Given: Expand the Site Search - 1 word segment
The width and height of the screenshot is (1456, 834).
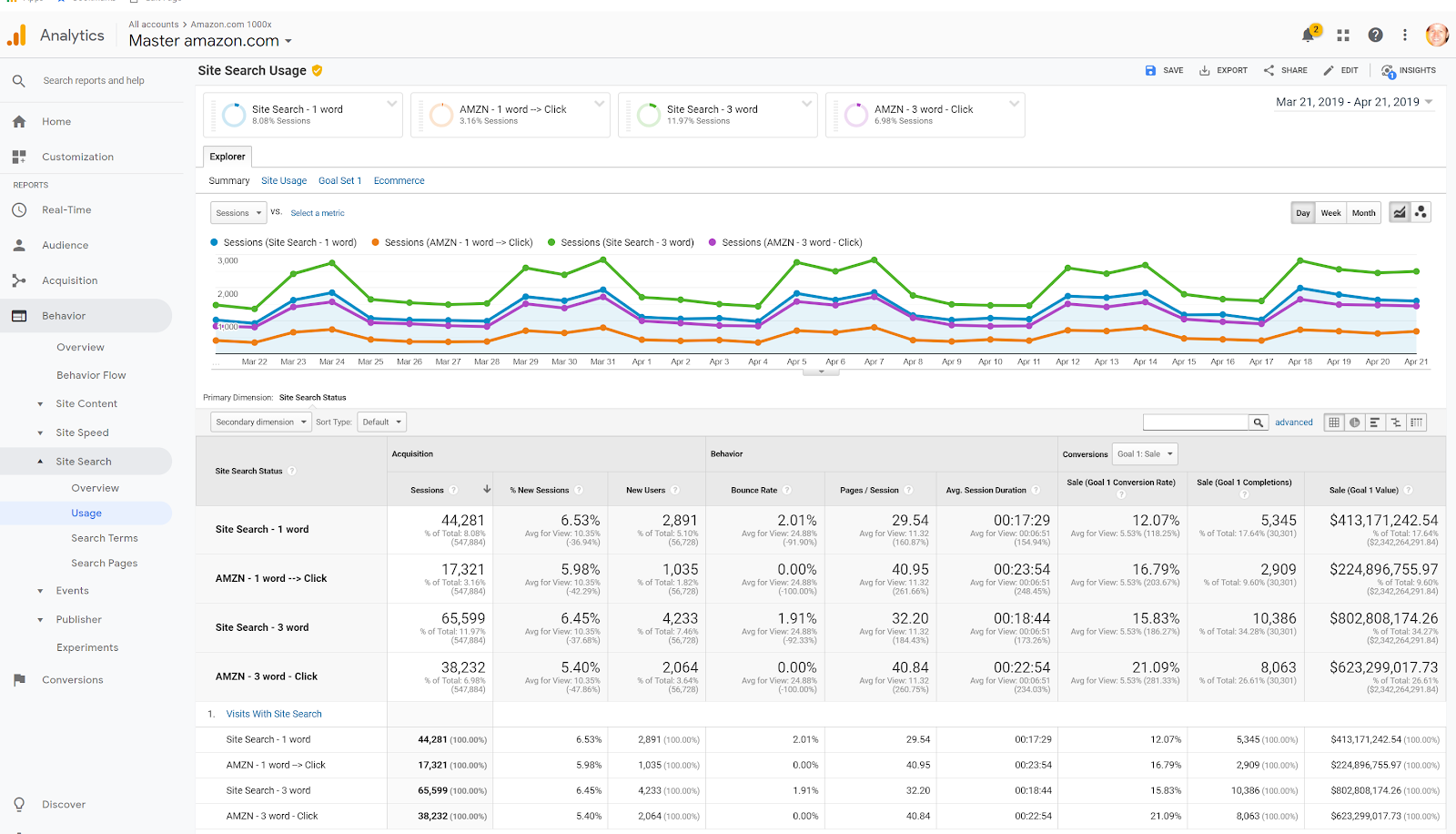Looking at the screenshot, I should [392, 103].
